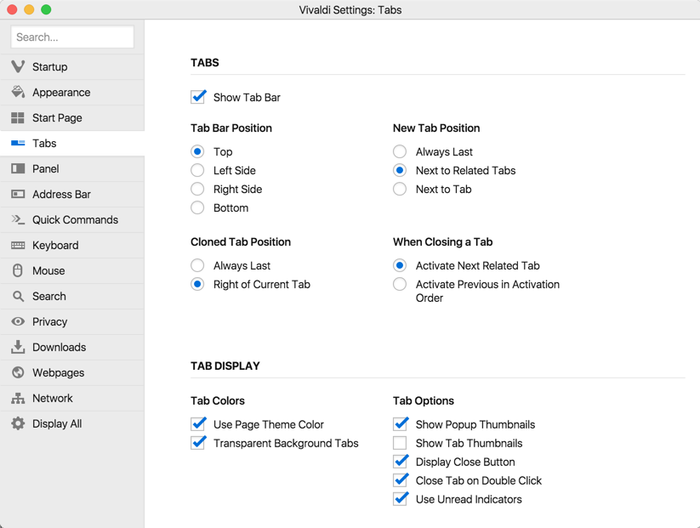Click the Privacy eye icon
700x528 pixels.
coord(18,322)
